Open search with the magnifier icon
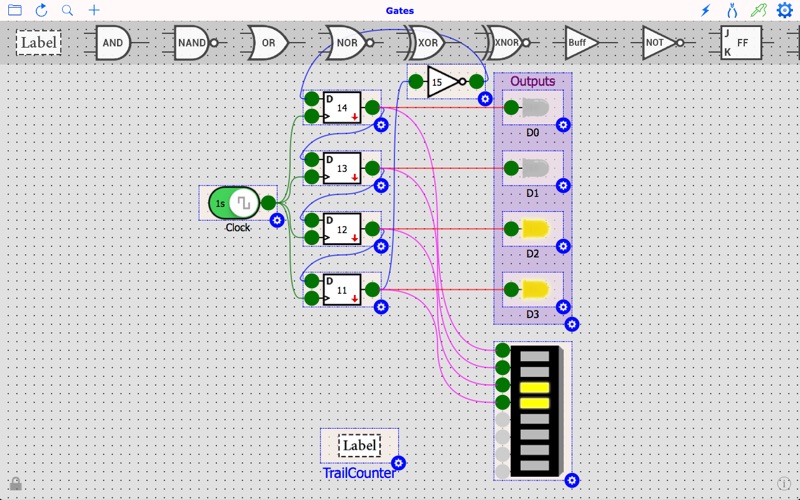The width and height of the screenshot is (800, 500). tap(67, 10)
